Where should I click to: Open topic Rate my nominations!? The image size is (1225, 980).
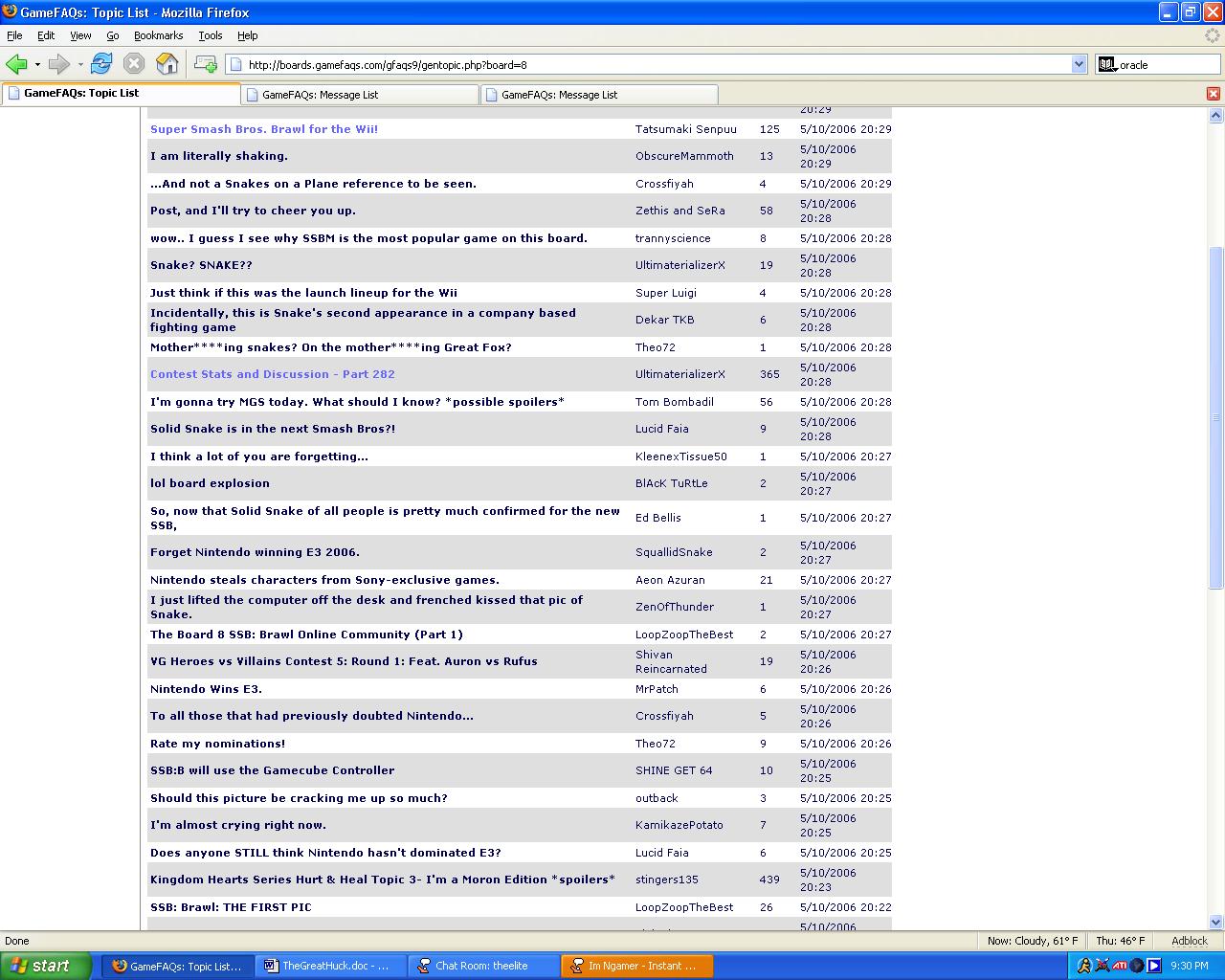(x=217, y=744)
